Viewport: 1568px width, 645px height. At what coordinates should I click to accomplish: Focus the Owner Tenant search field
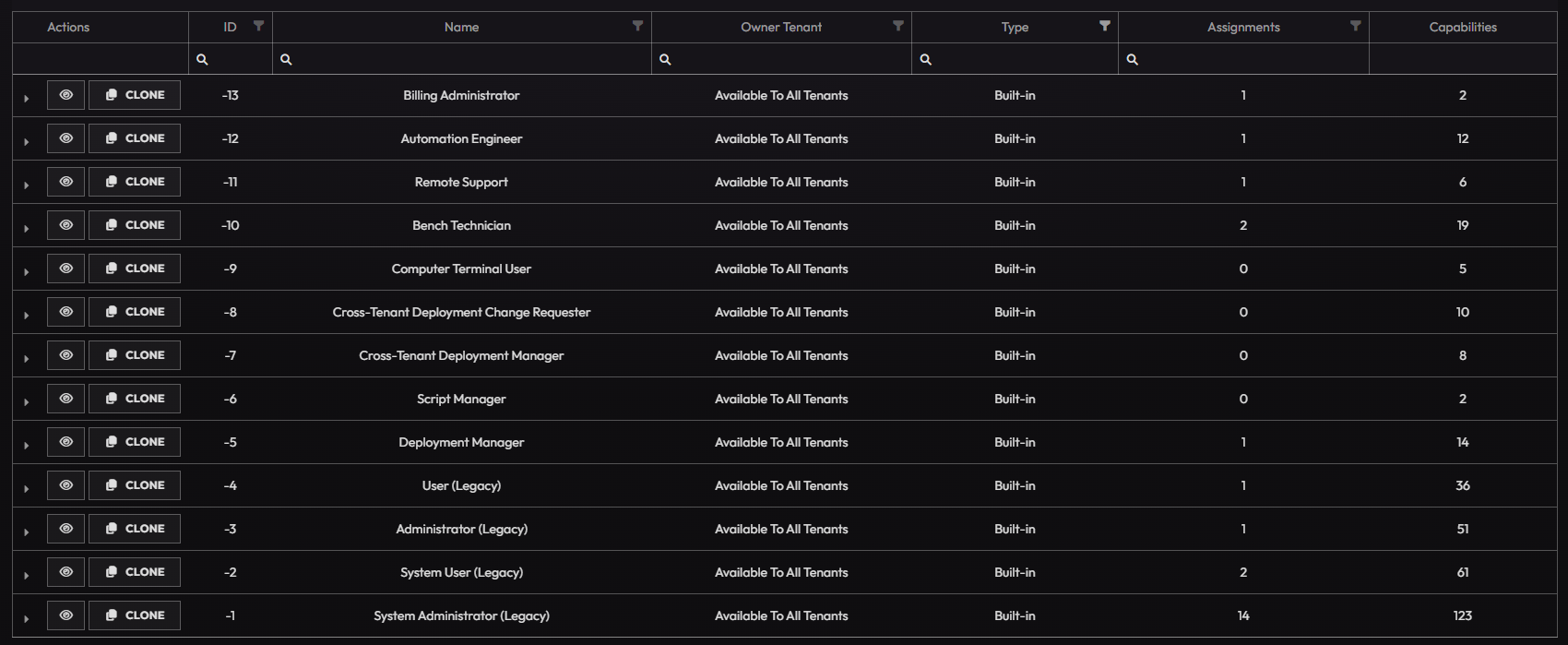pyautogui.click(x=782, y=59)
